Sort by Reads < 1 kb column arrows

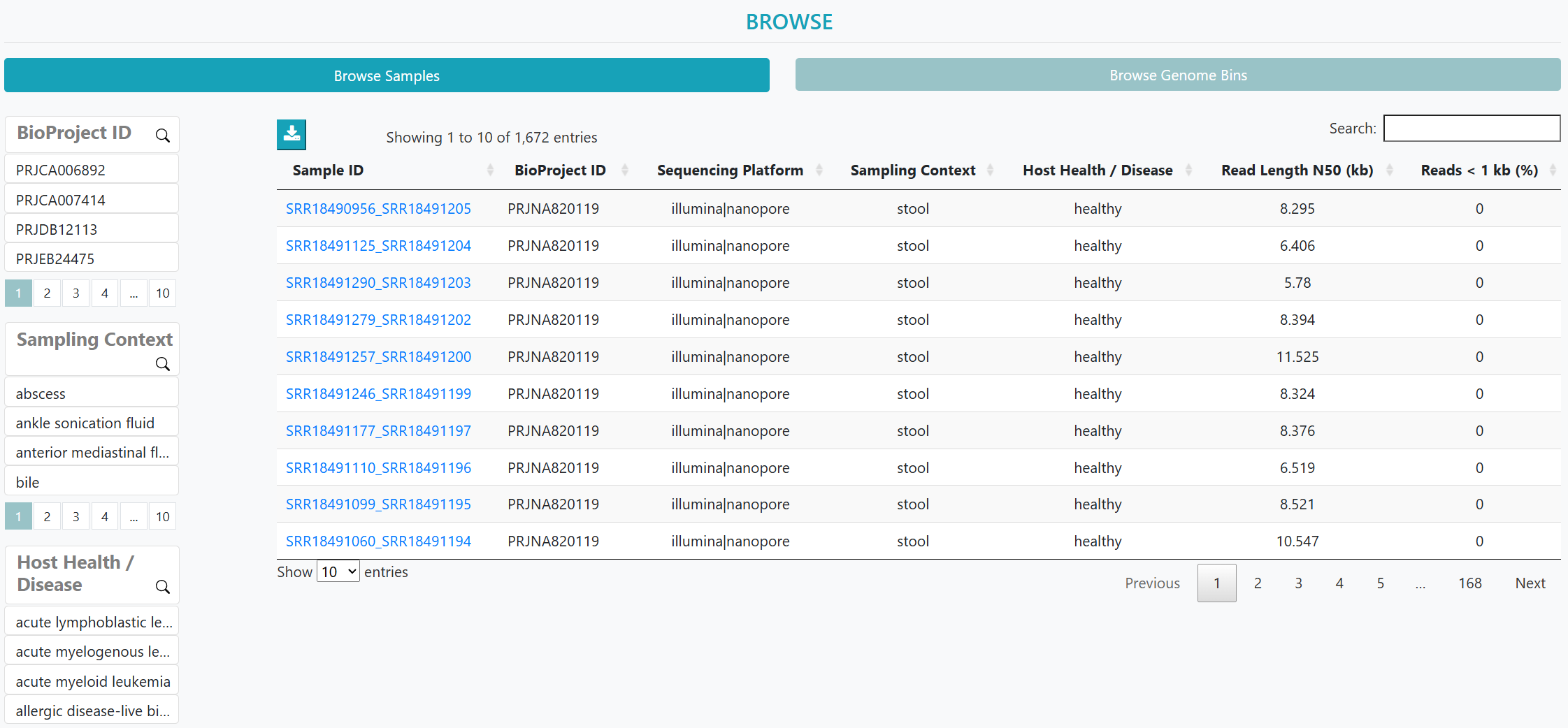click(x=1553, y=170)
